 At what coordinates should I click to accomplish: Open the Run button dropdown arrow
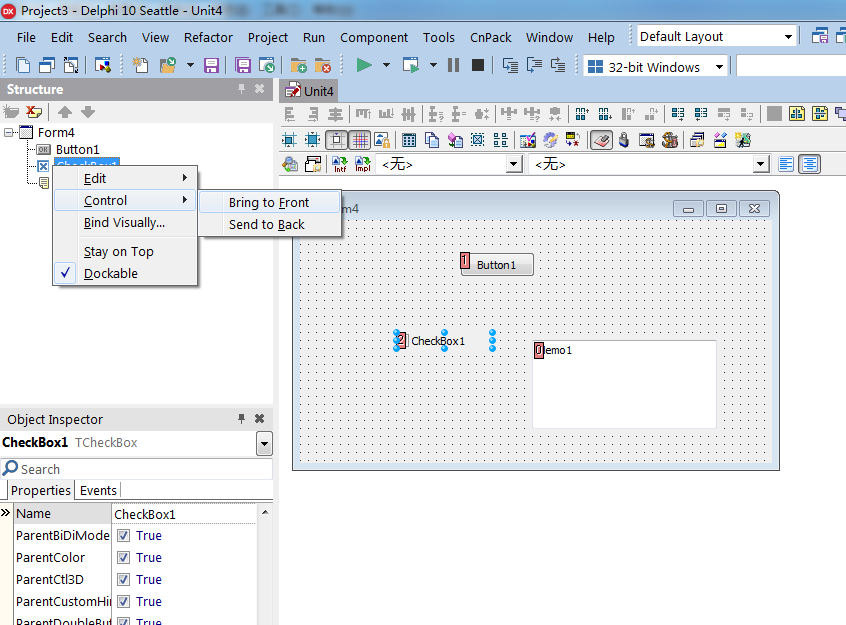(x=386, y=65)
